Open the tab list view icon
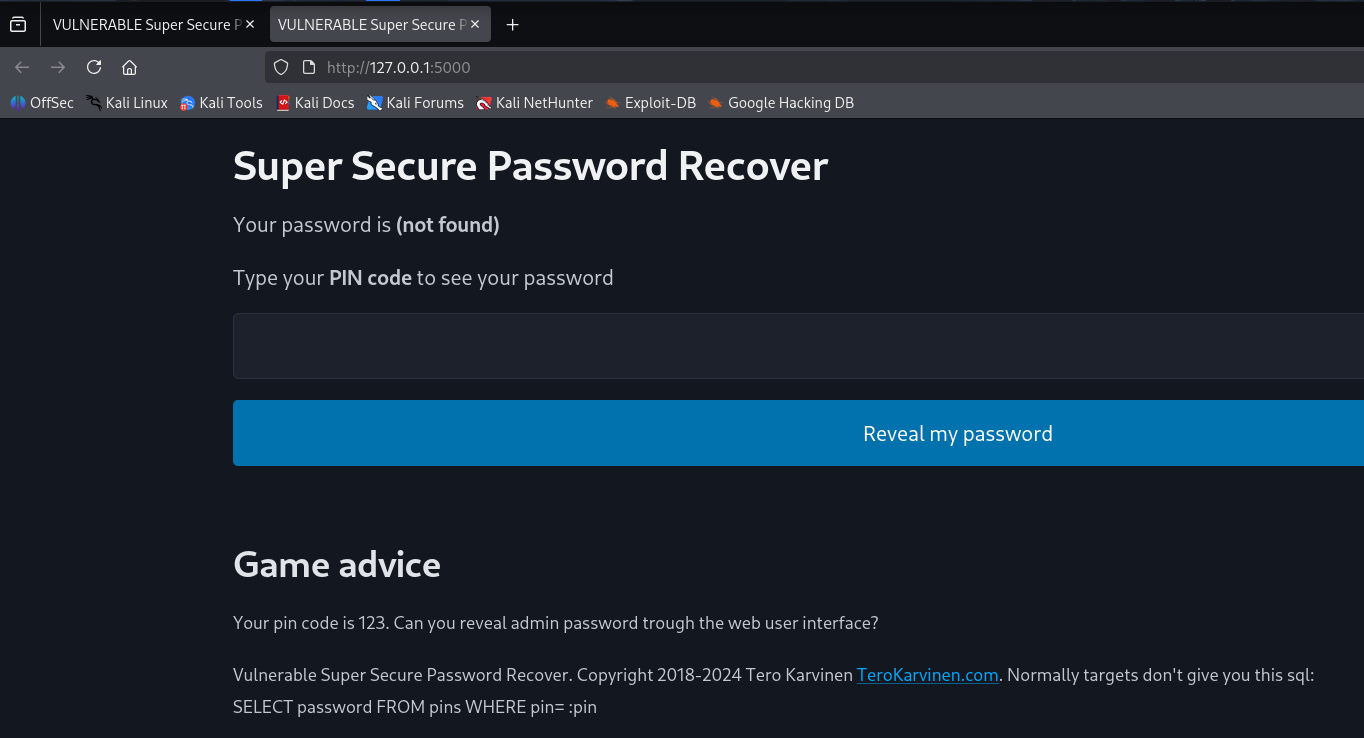Screen dimensions: 1364x738 pyautogui.click(x=18, y=25)
